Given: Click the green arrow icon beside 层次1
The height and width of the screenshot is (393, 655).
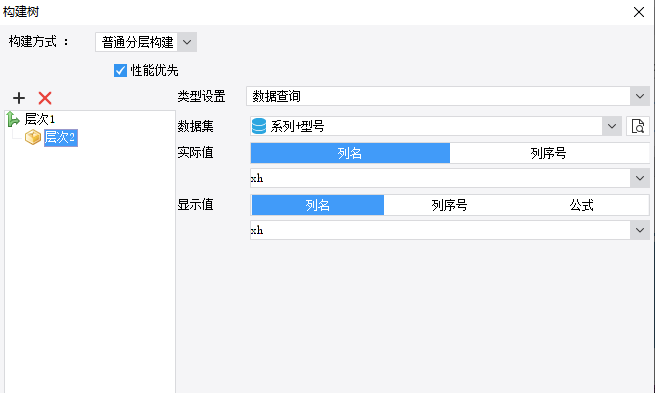Looking at the screenshot, I should coord(13,119).
